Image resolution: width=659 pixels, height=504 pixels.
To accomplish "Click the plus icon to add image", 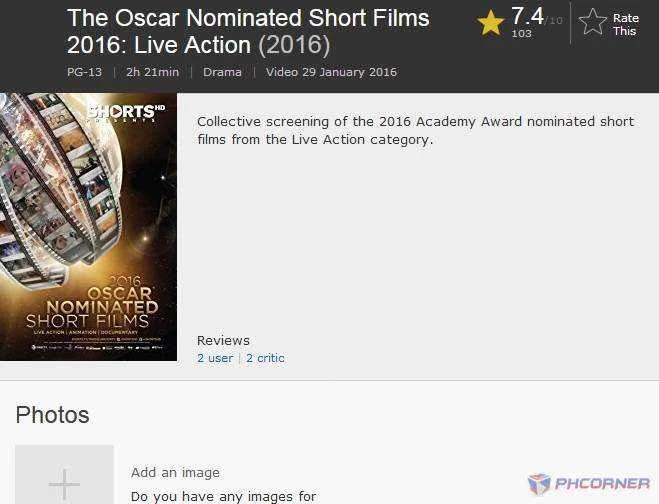I will 64,484.
